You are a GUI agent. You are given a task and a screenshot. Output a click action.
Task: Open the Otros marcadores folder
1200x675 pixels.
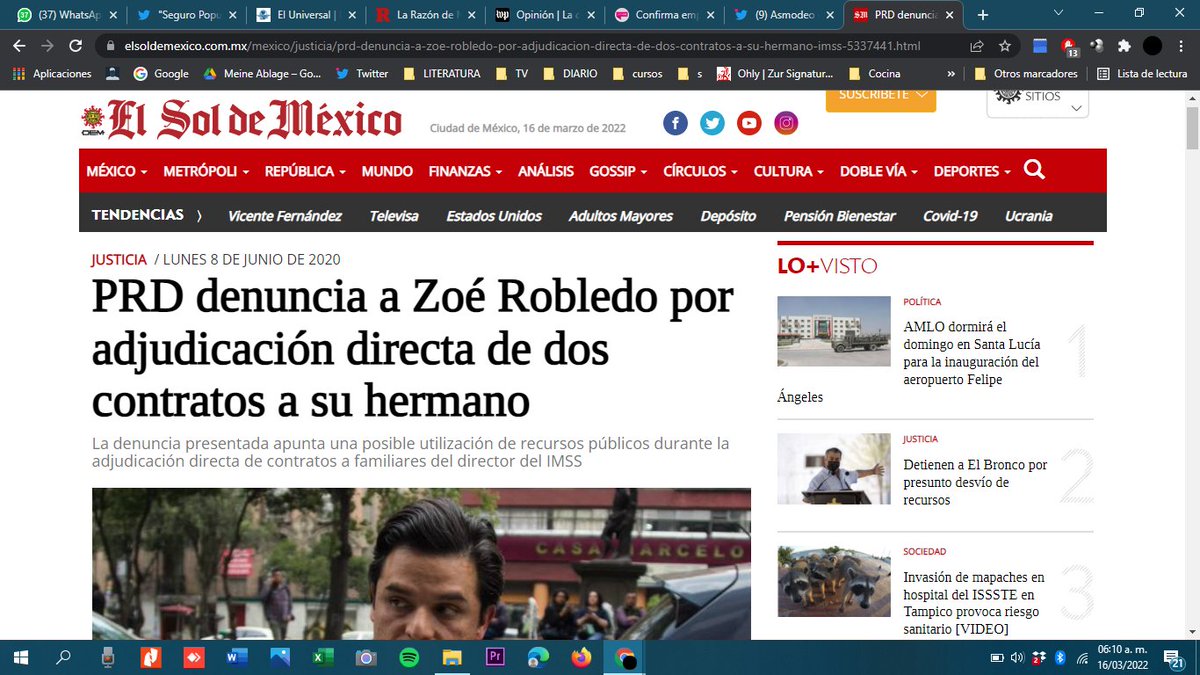(1025, 73)
